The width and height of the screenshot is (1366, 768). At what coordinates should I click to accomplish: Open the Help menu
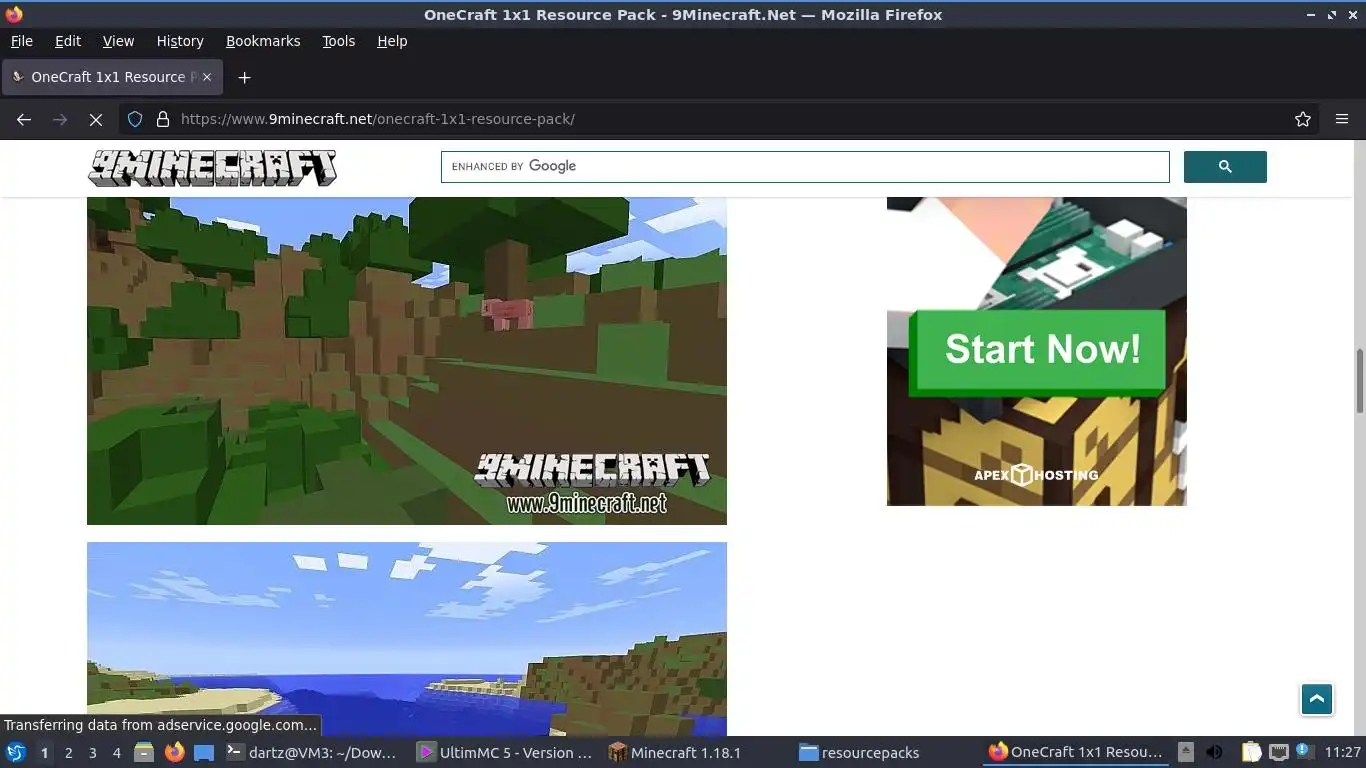tap(392, 41)
